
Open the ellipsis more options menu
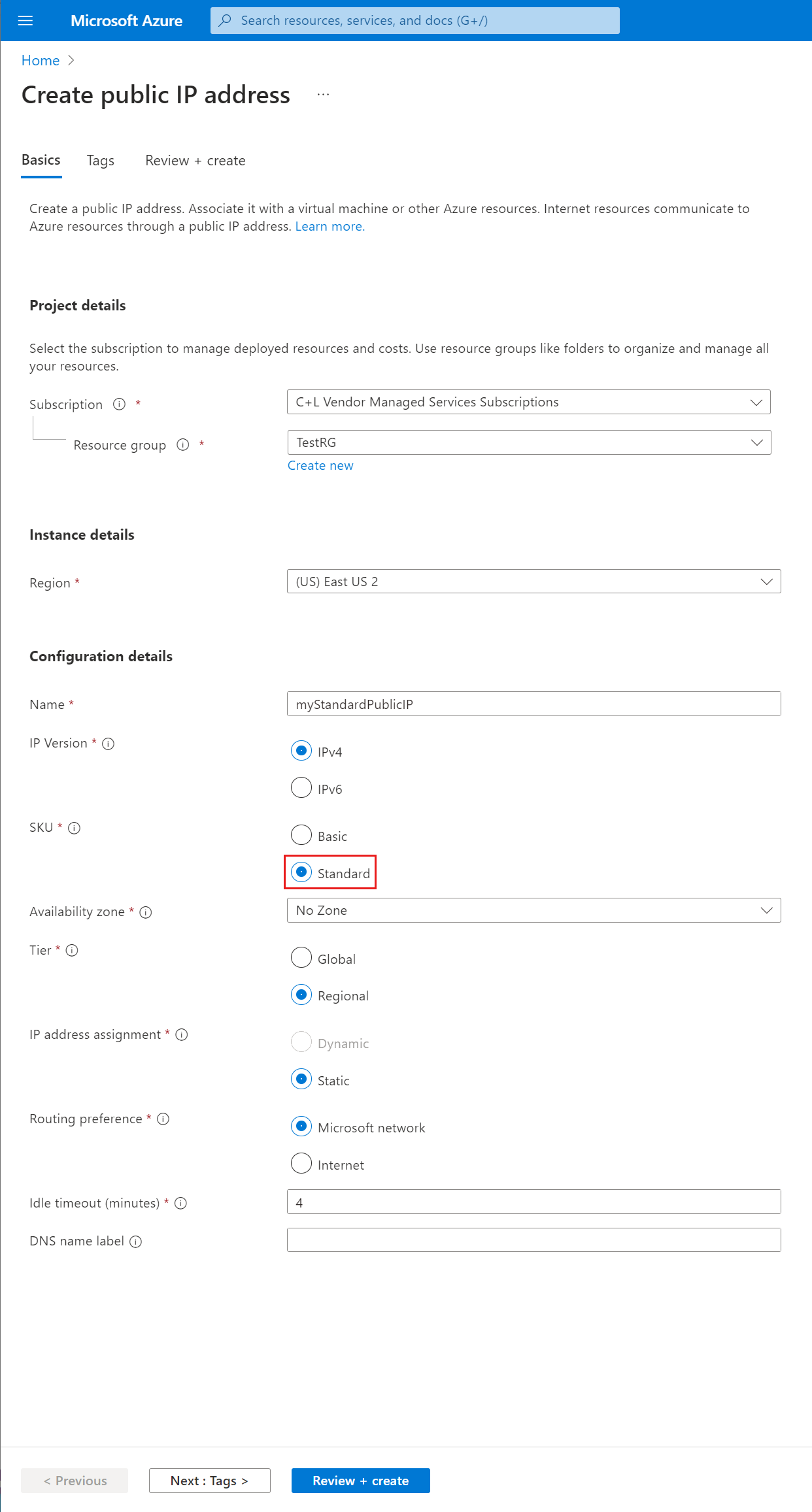[323, 95]
